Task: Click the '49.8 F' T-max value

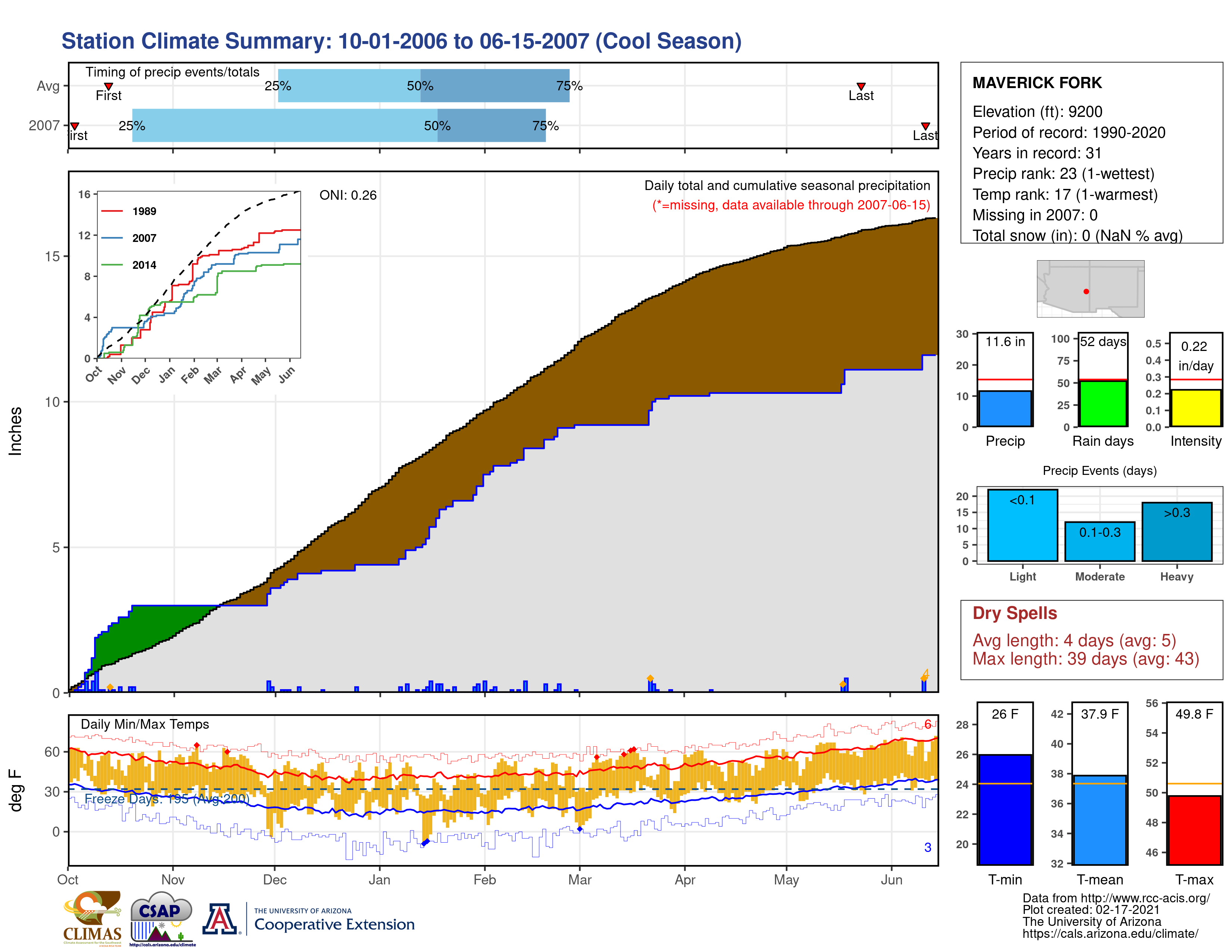Action: coord(1194,714)
